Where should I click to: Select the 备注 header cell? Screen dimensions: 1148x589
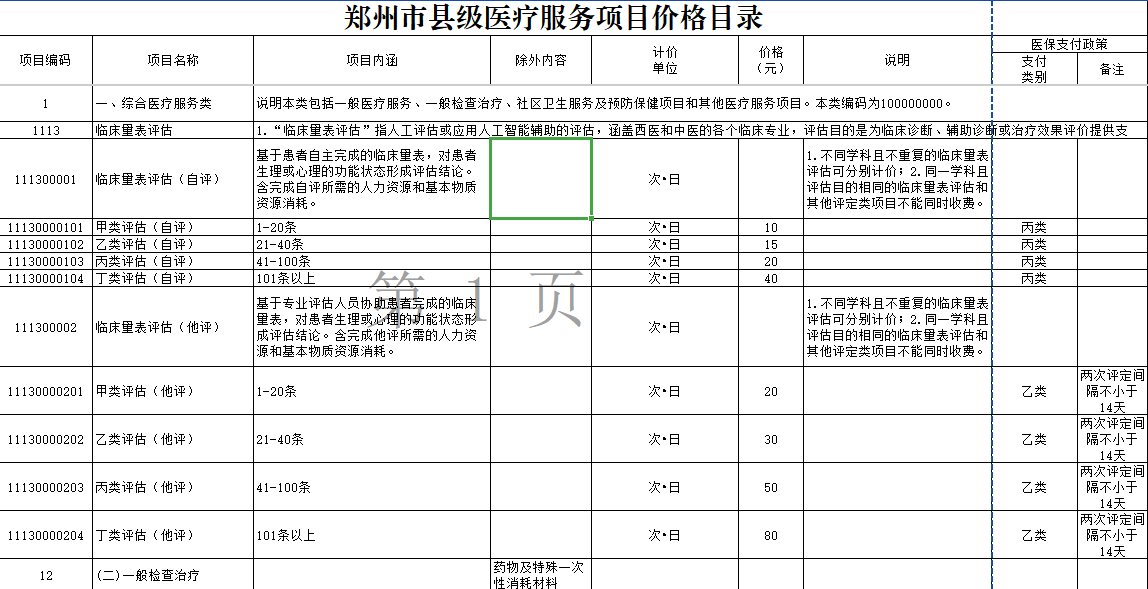click(x=1112, y=69)
